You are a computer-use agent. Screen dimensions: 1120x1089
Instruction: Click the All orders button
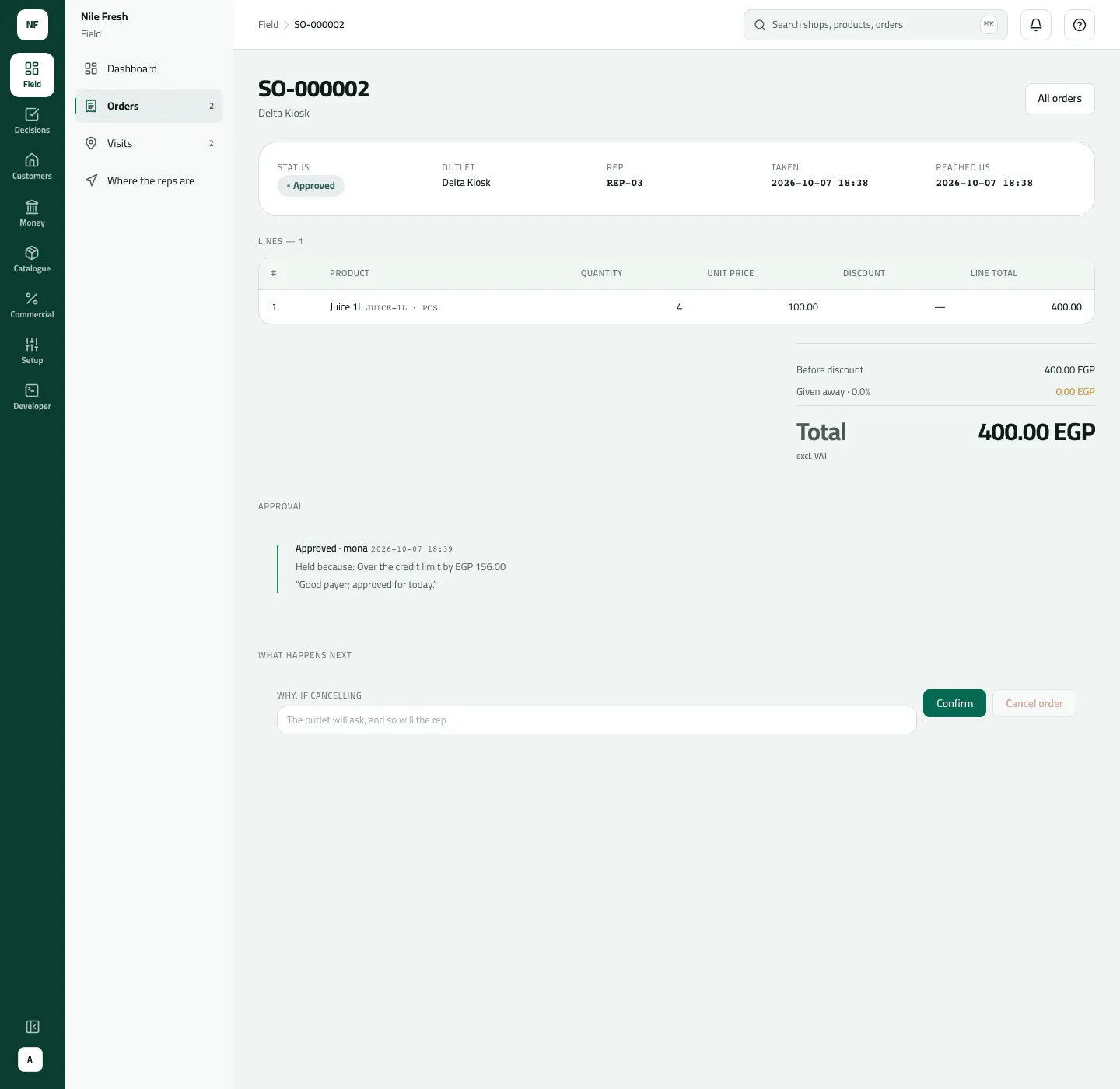pos(1059,99)
